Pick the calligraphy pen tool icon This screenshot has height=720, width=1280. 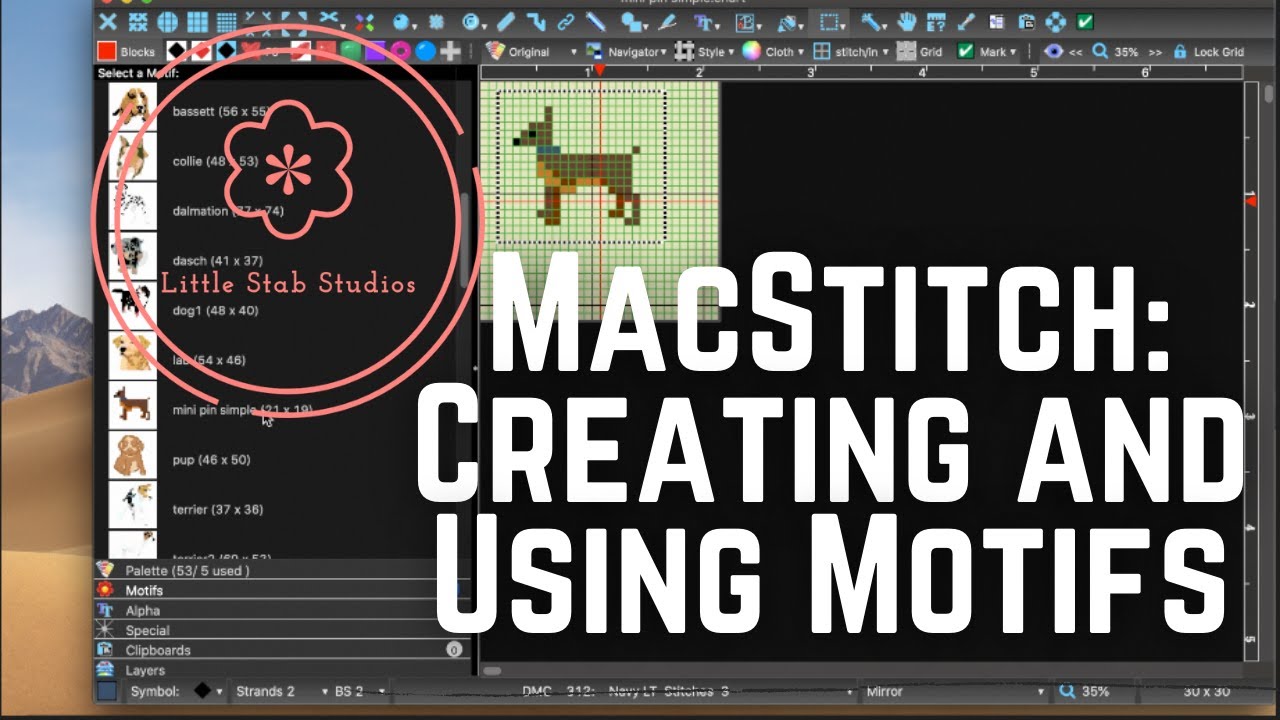[667, 22]
